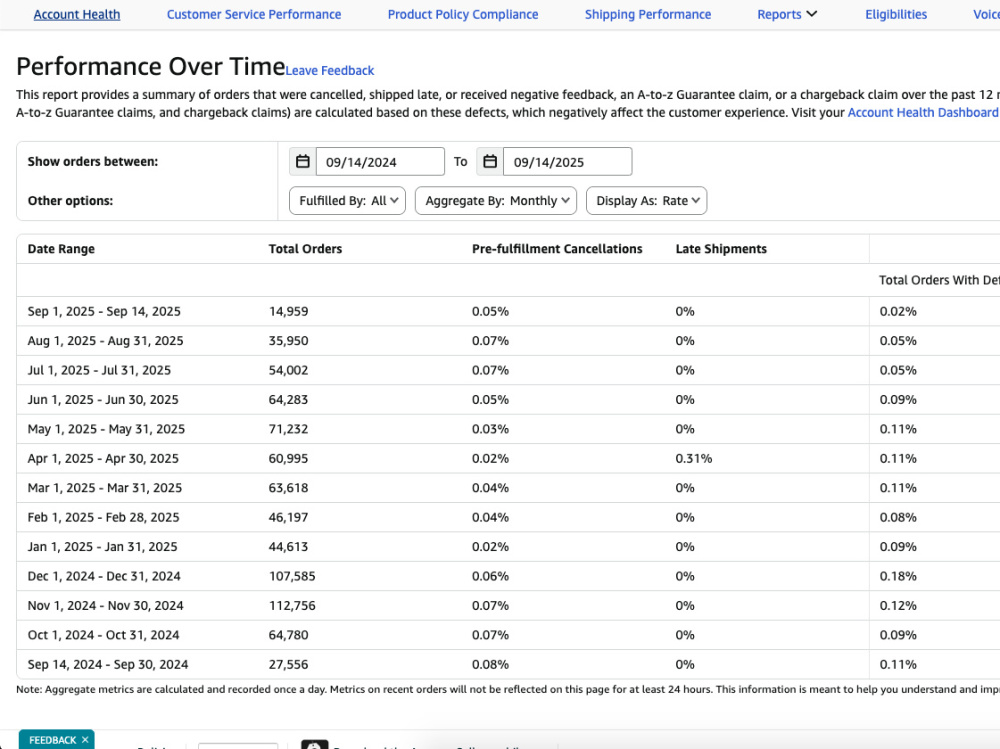Click late shipments value 0.31%
This screenshot has height=749, width=1000.
point(694,458)
